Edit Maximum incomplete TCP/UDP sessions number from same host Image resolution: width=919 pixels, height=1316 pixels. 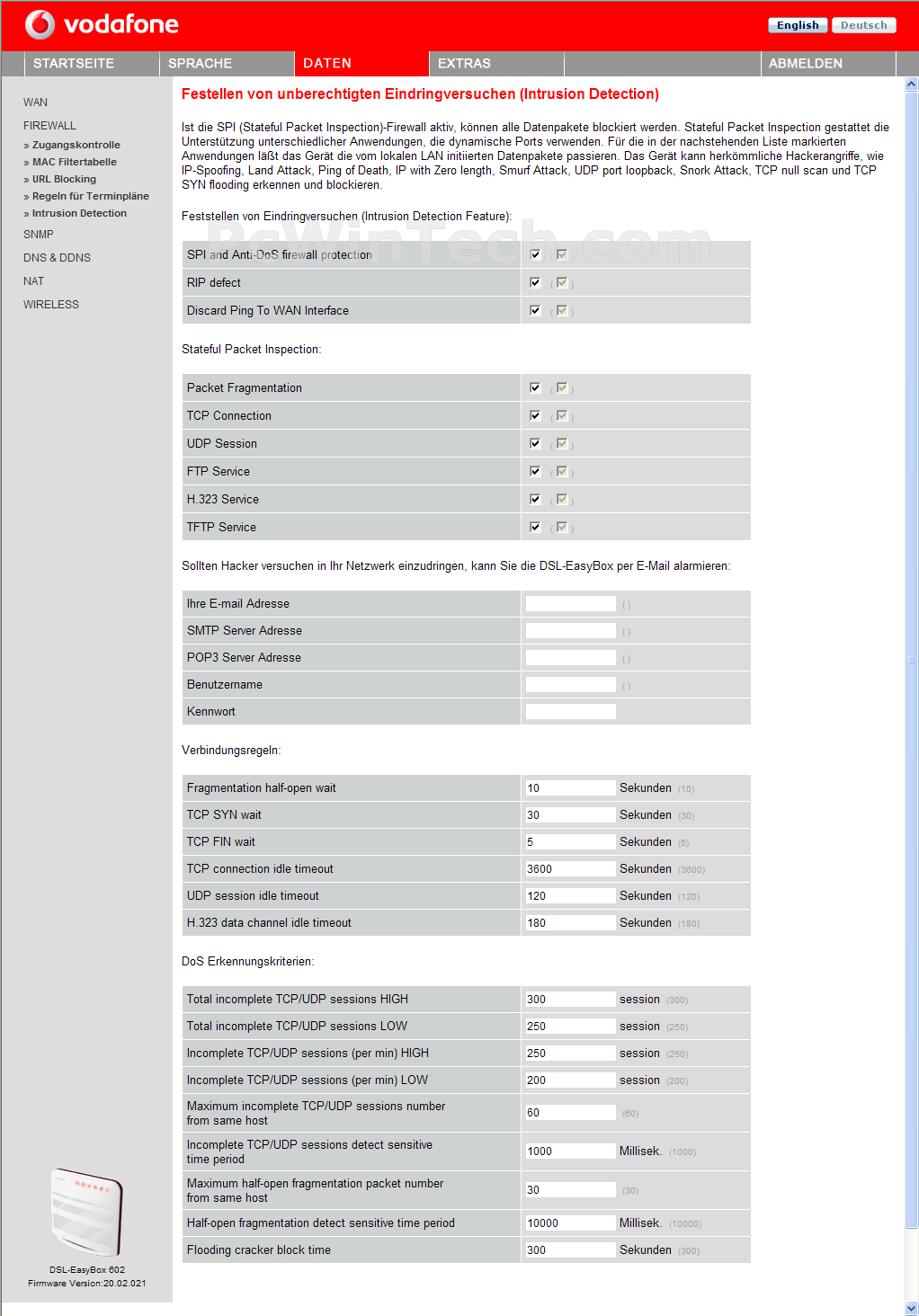pos(571,1113)
